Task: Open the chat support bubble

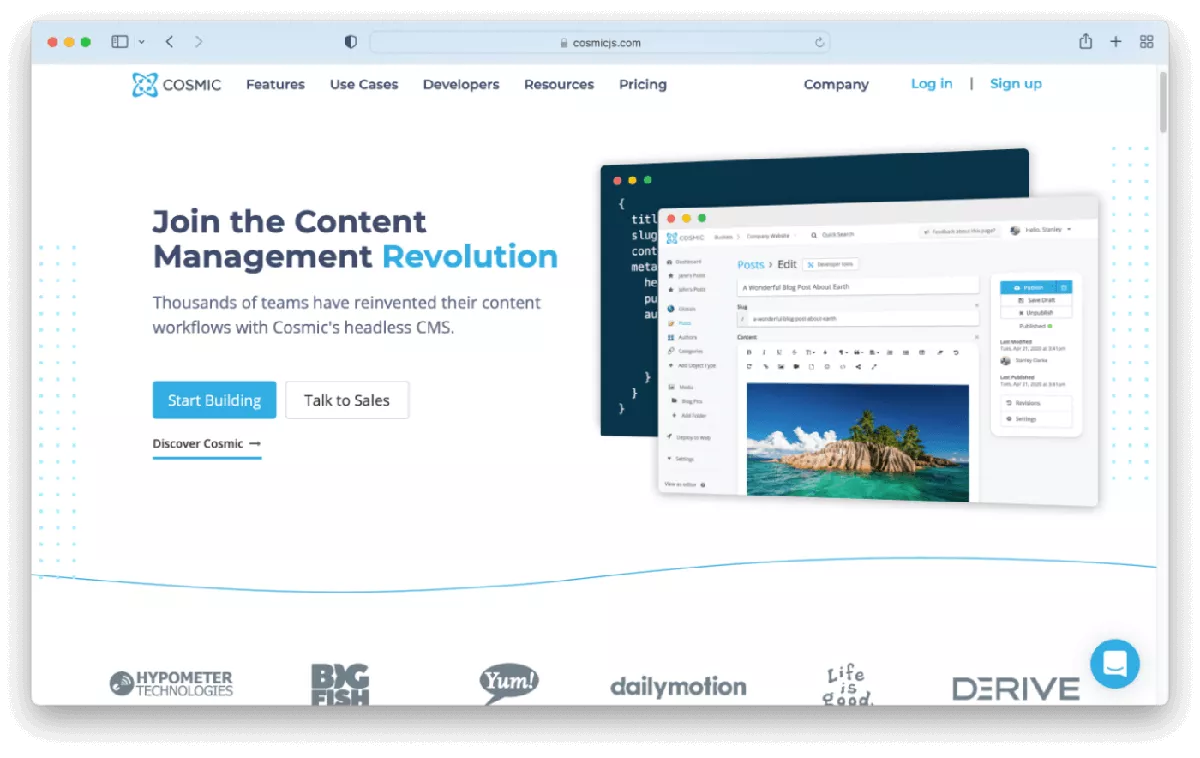Action: (x=1114, y=664)
